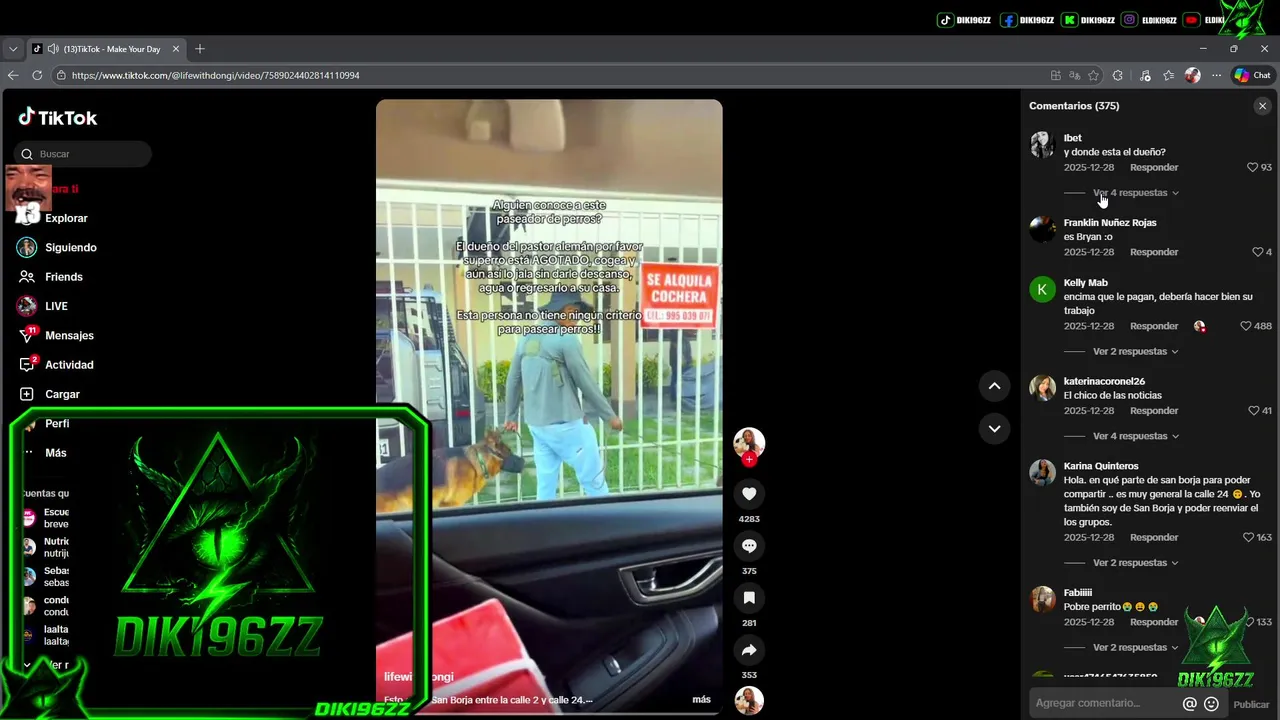
Task: Add page to favorites with star icon
Action: point(1094,75)
